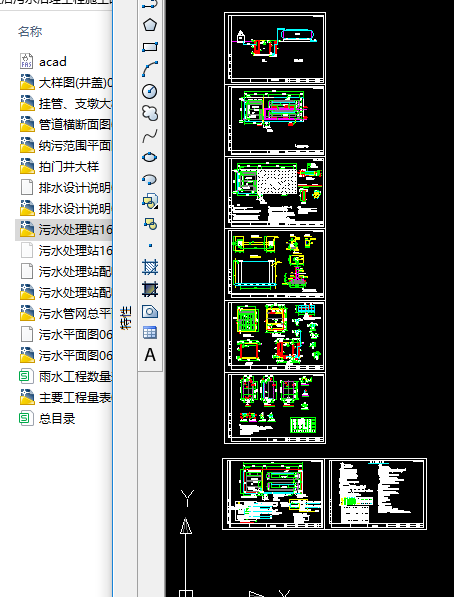This screenshot has height=597, width=454.
Task: Select 污水处理站16 file with blank icon
Action: [x=66, y=250]
